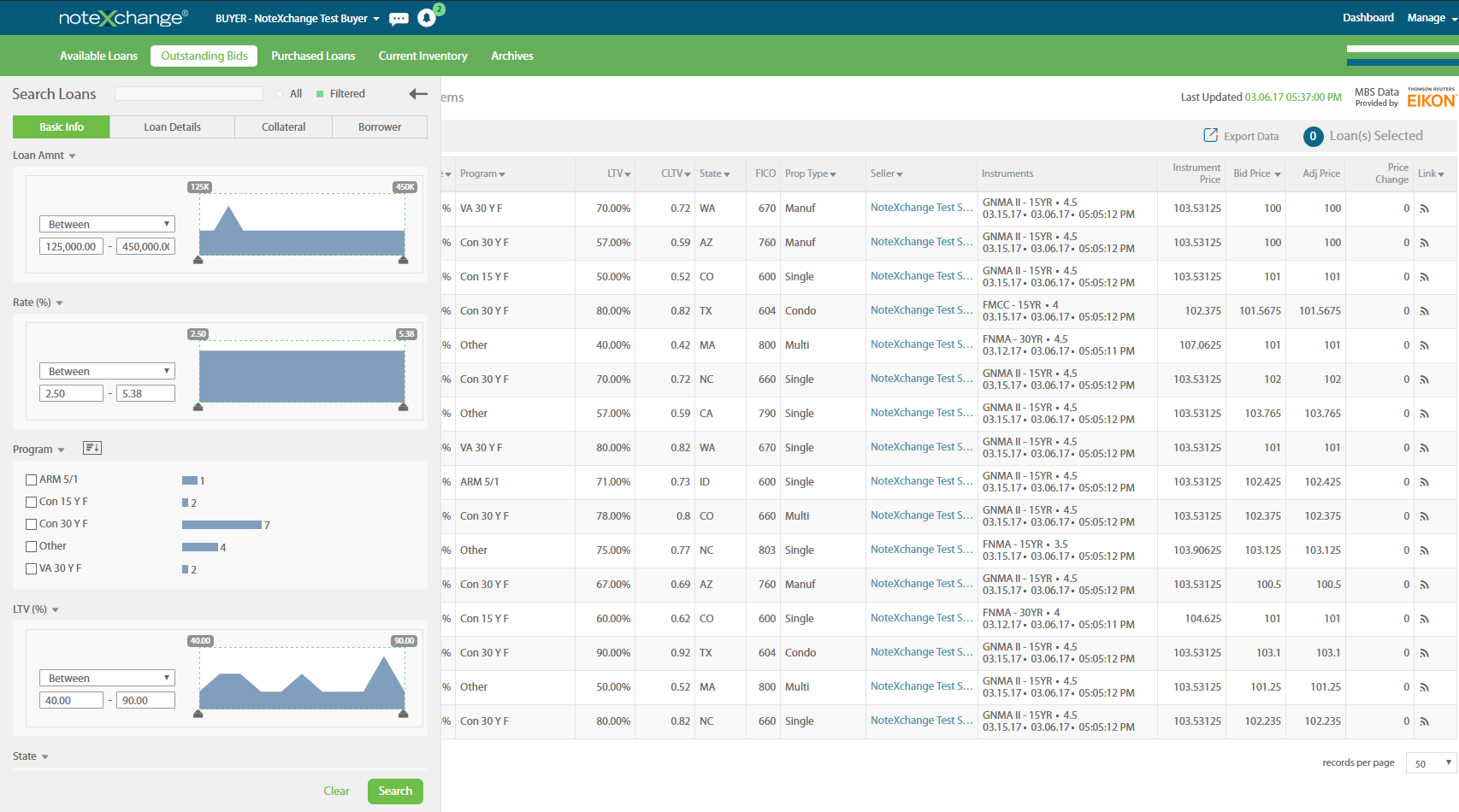Check the Con 30 Y F checkbox
This screenshot has height=812, width=1459.
31,524
